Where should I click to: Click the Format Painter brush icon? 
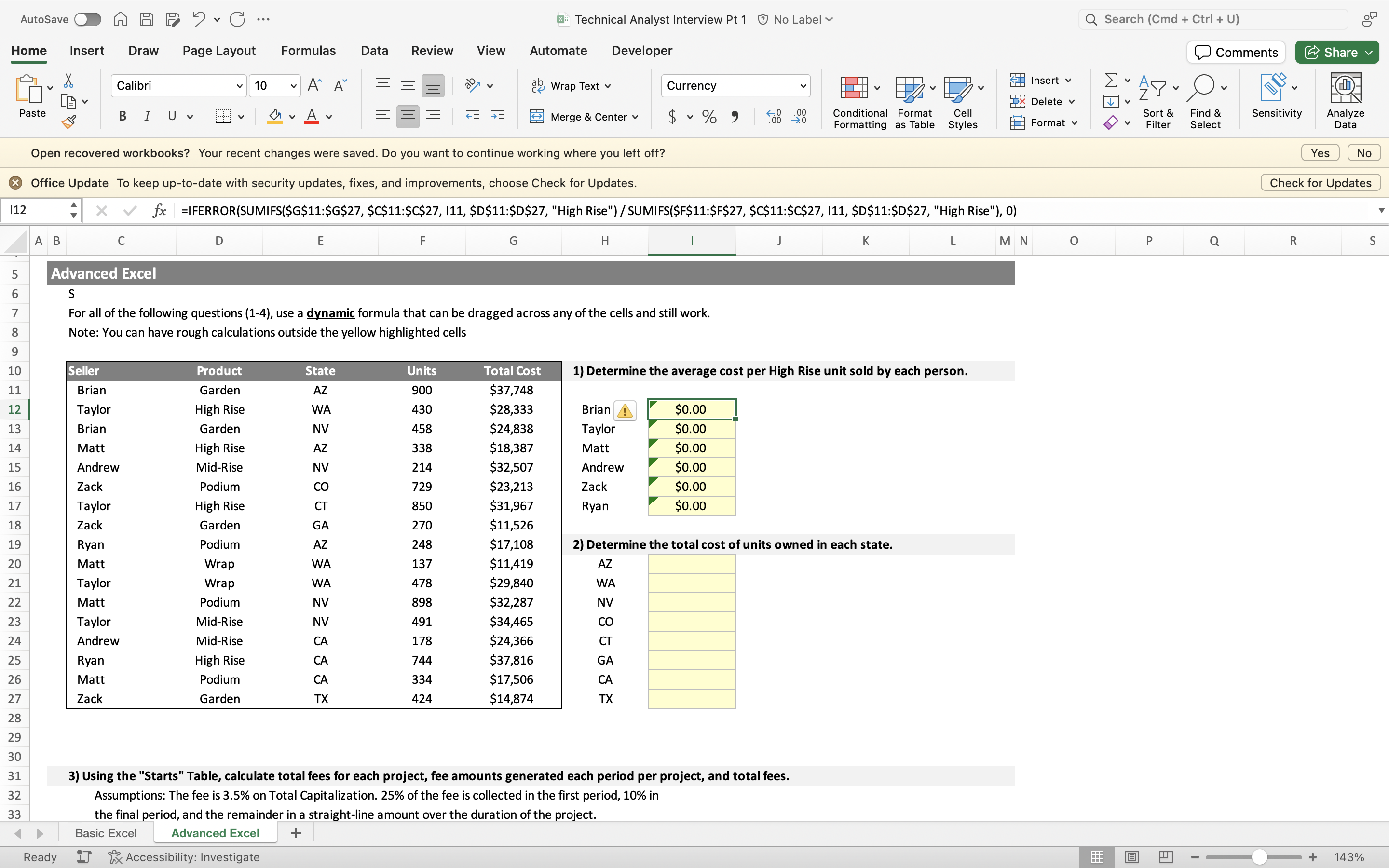click(69, 121)
